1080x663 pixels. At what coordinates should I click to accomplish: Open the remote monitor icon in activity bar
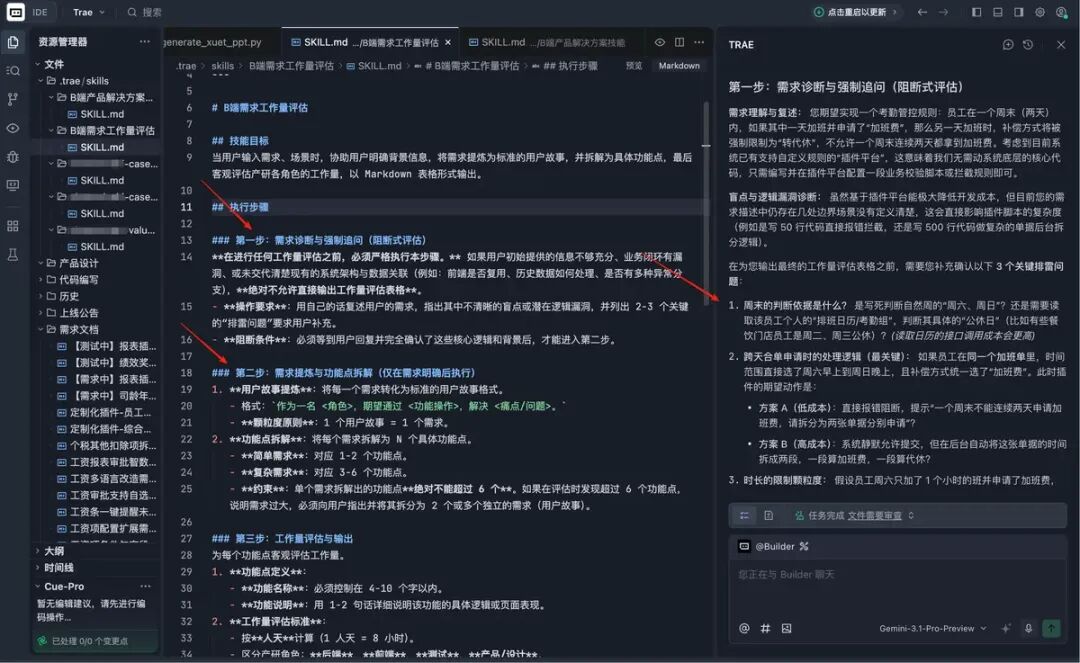pyautogui.click(x=13, y=185)
